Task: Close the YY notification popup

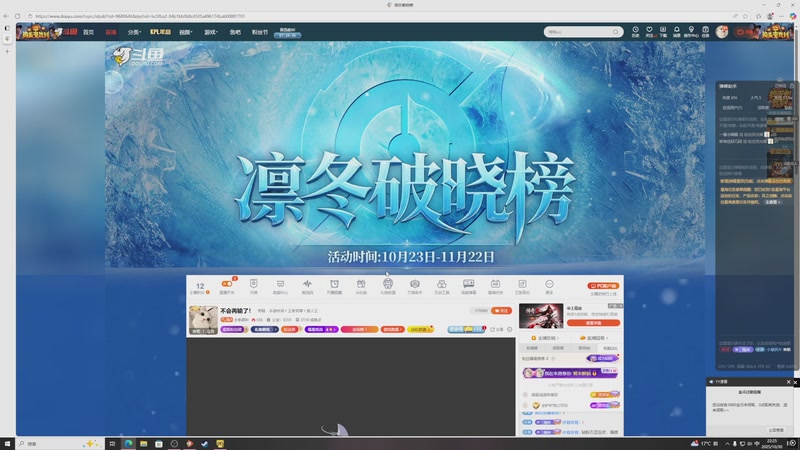Action: 788,382
